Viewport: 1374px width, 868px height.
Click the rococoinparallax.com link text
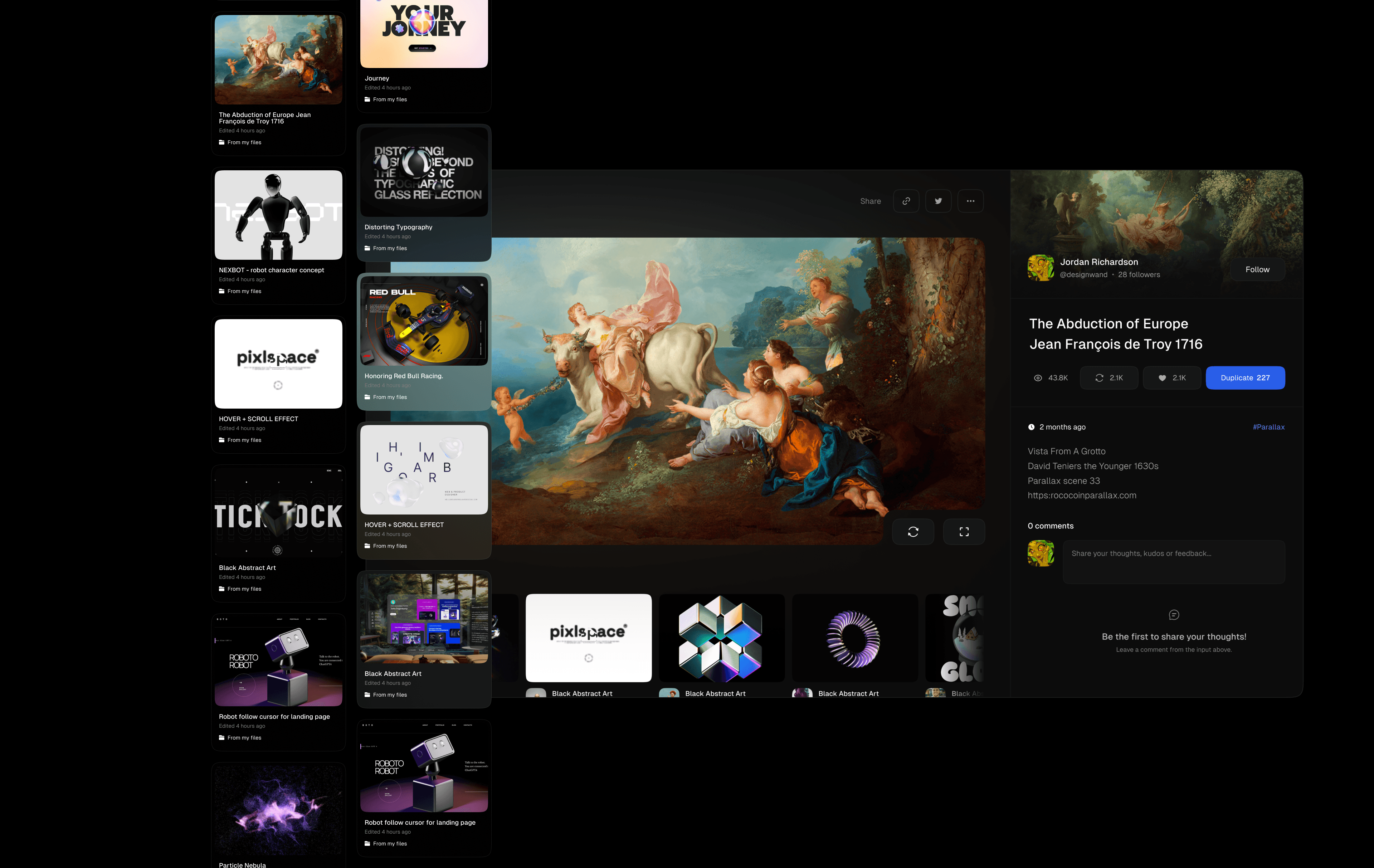1081,495
